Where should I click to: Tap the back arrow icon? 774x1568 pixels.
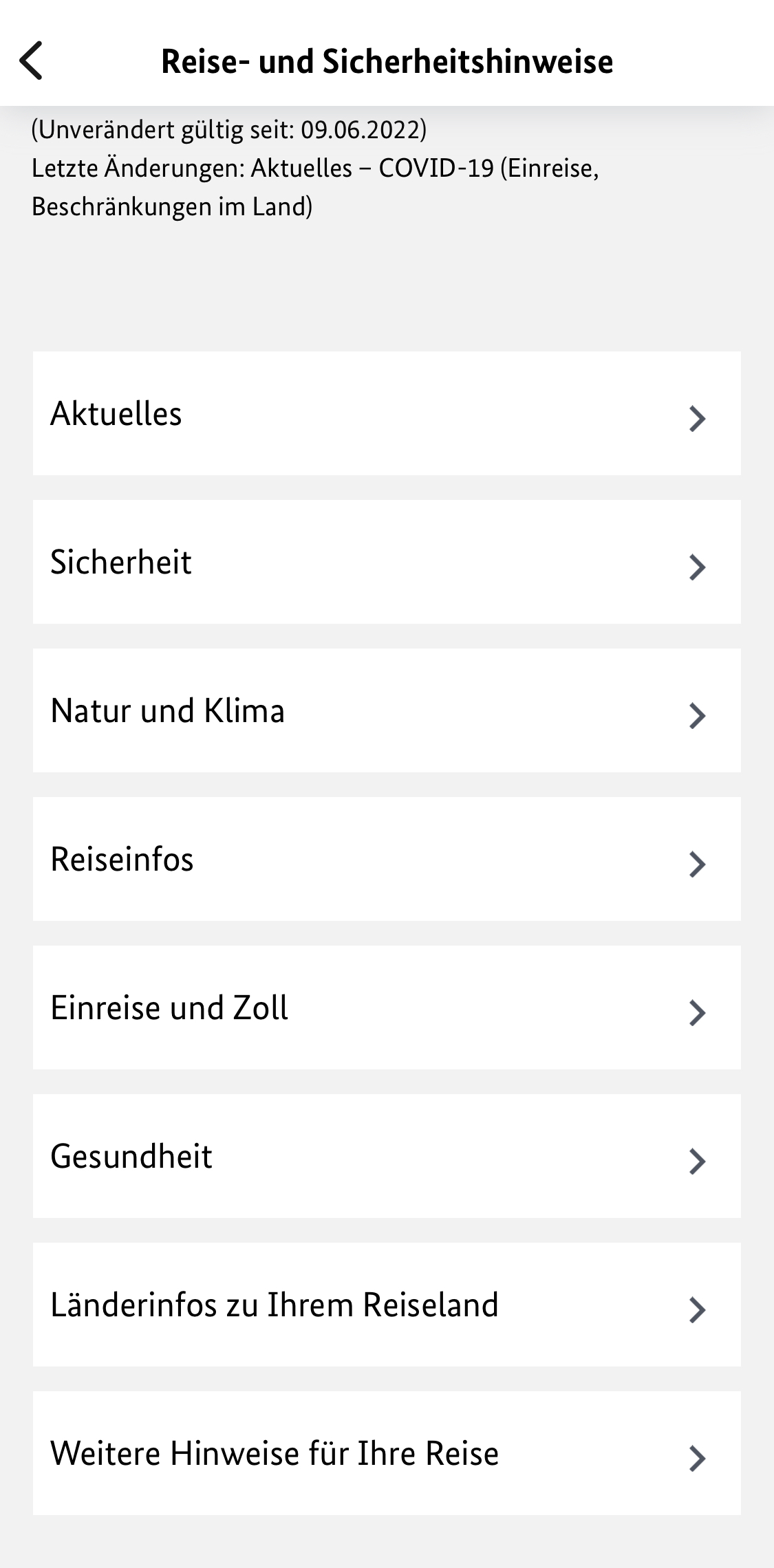click(32, 61)
